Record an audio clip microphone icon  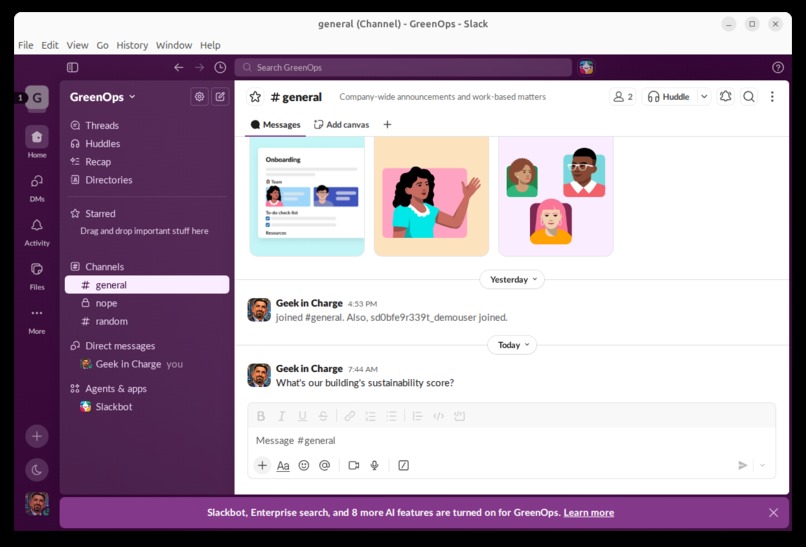click(375, 465)
